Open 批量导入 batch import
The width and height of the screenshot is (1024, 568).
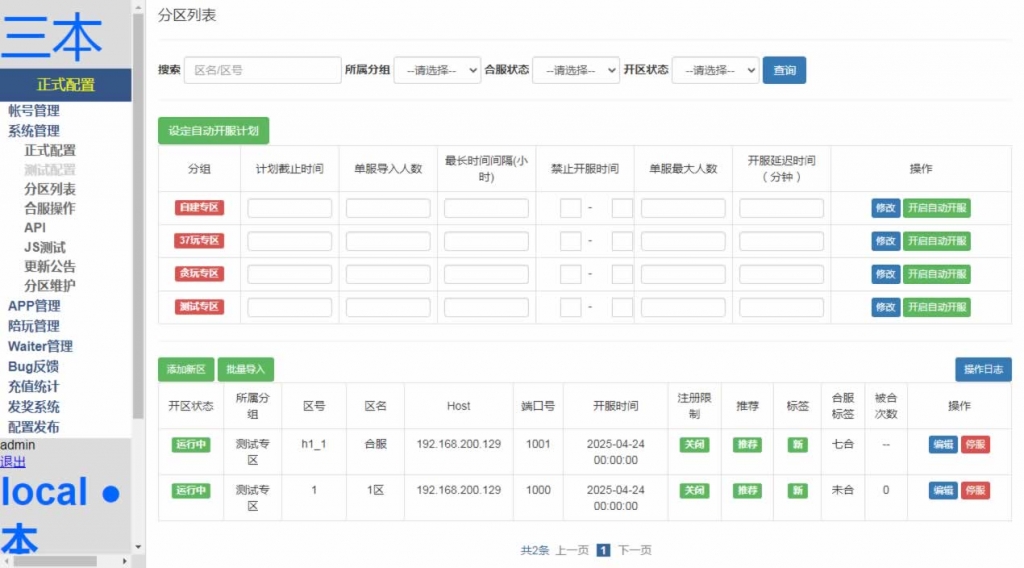click(245, 370)
